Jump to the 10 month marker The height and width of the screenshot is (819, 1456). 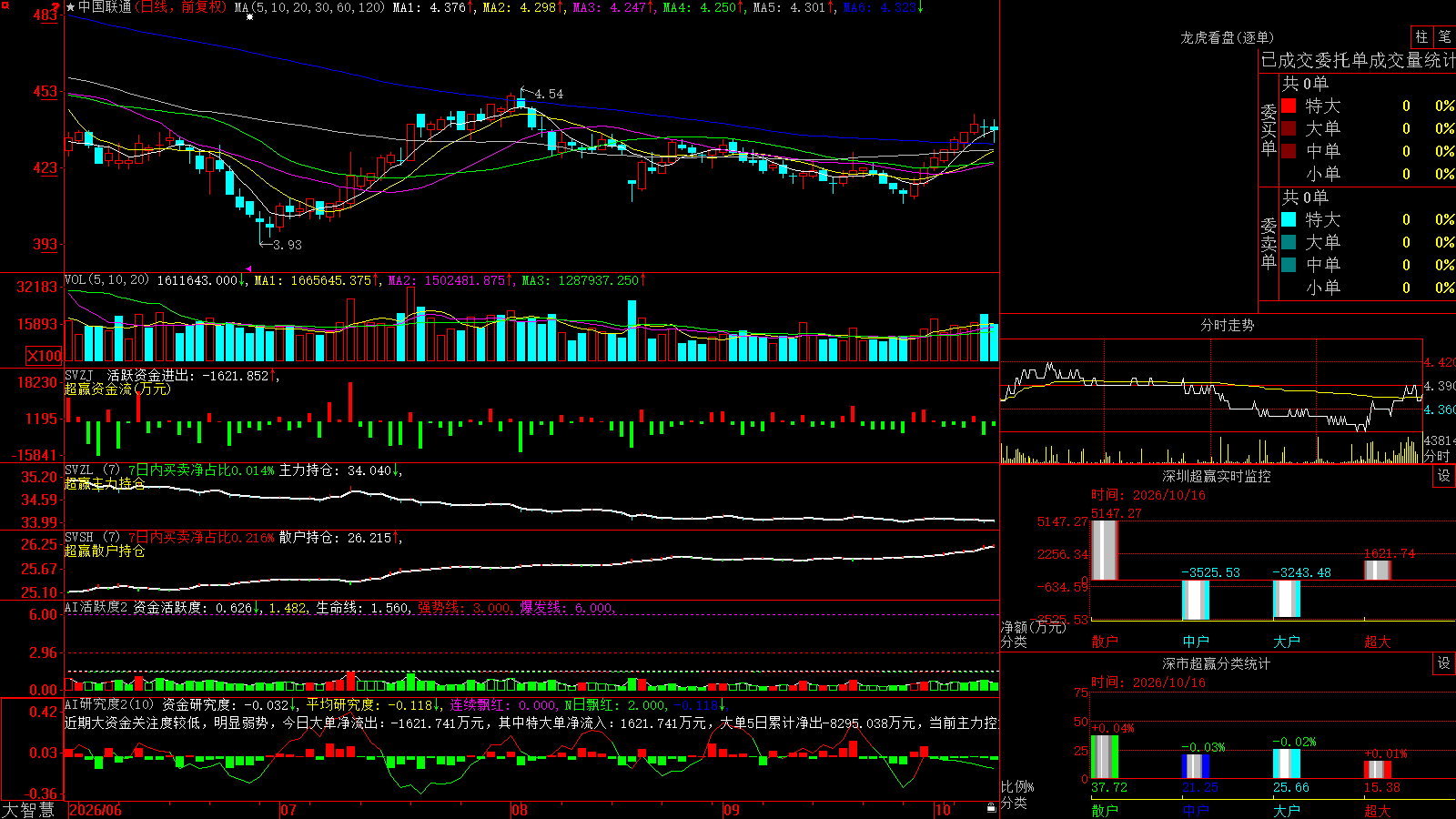(943, 810)
